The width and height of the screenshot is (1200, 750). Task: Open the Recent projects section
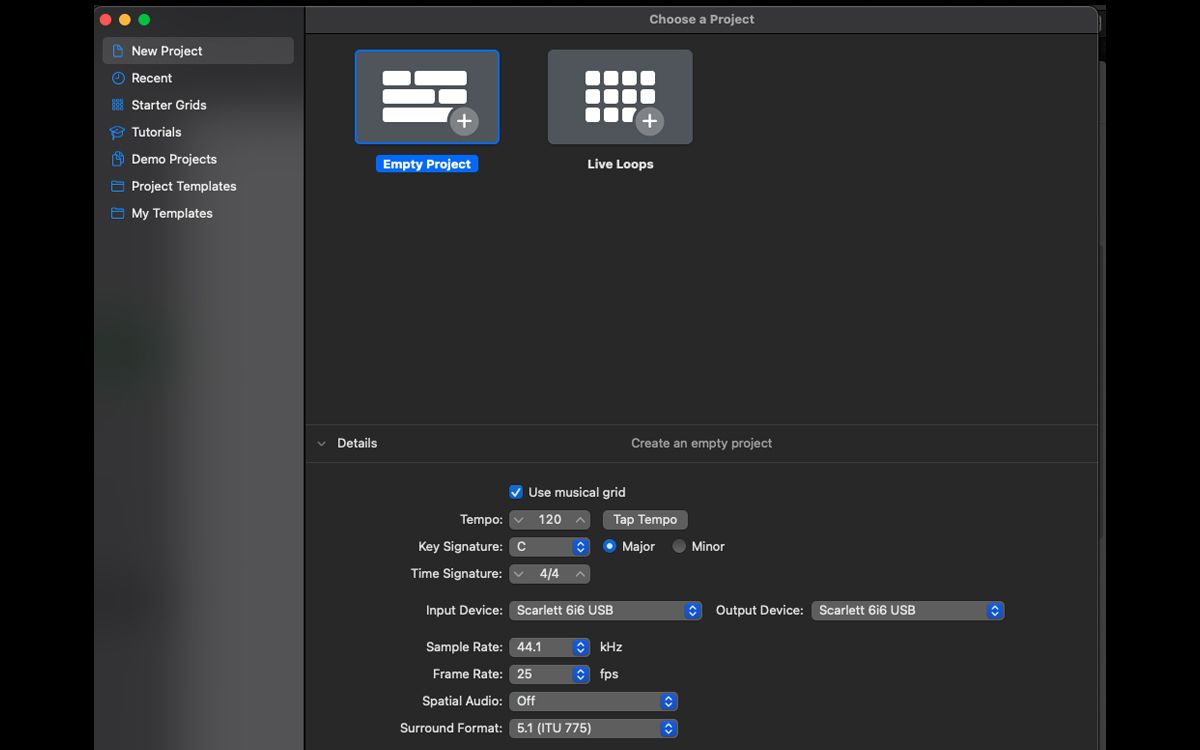117,77
